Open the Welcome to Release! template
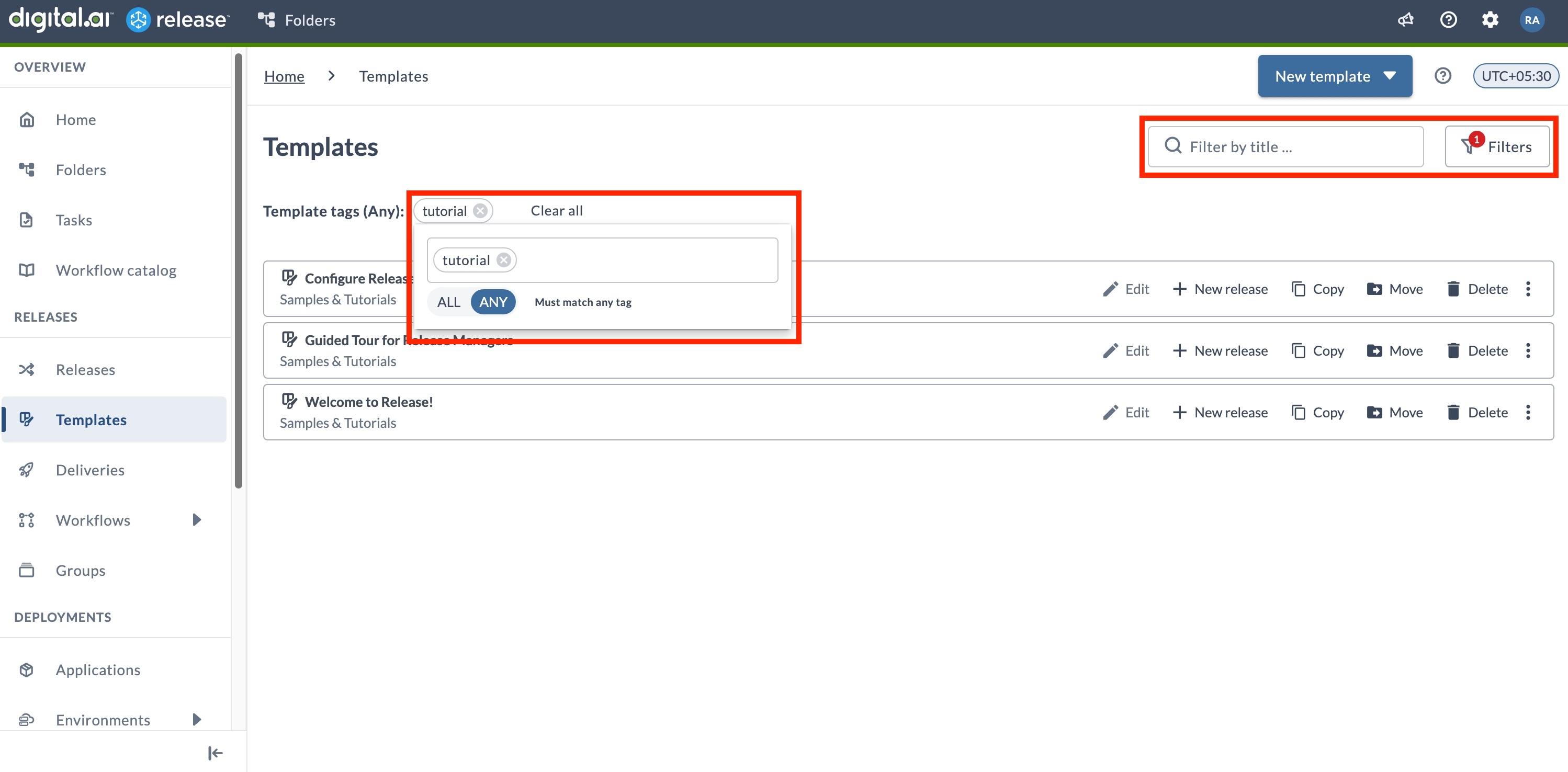This screenshot has width=1568, height=772. (x=368, y=402)
